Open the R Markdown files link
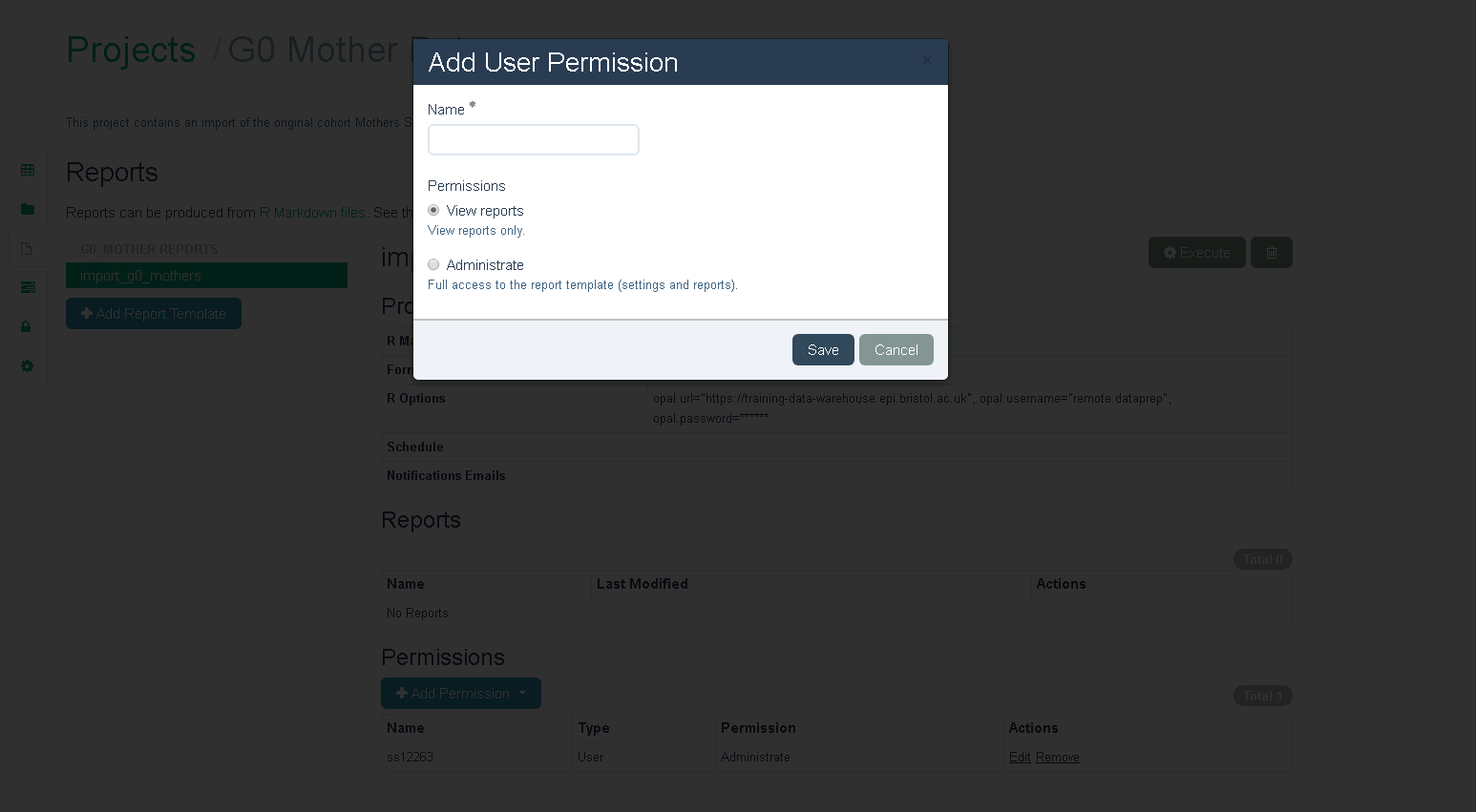This screenshot has width=1476, height=812. point(313,212)
